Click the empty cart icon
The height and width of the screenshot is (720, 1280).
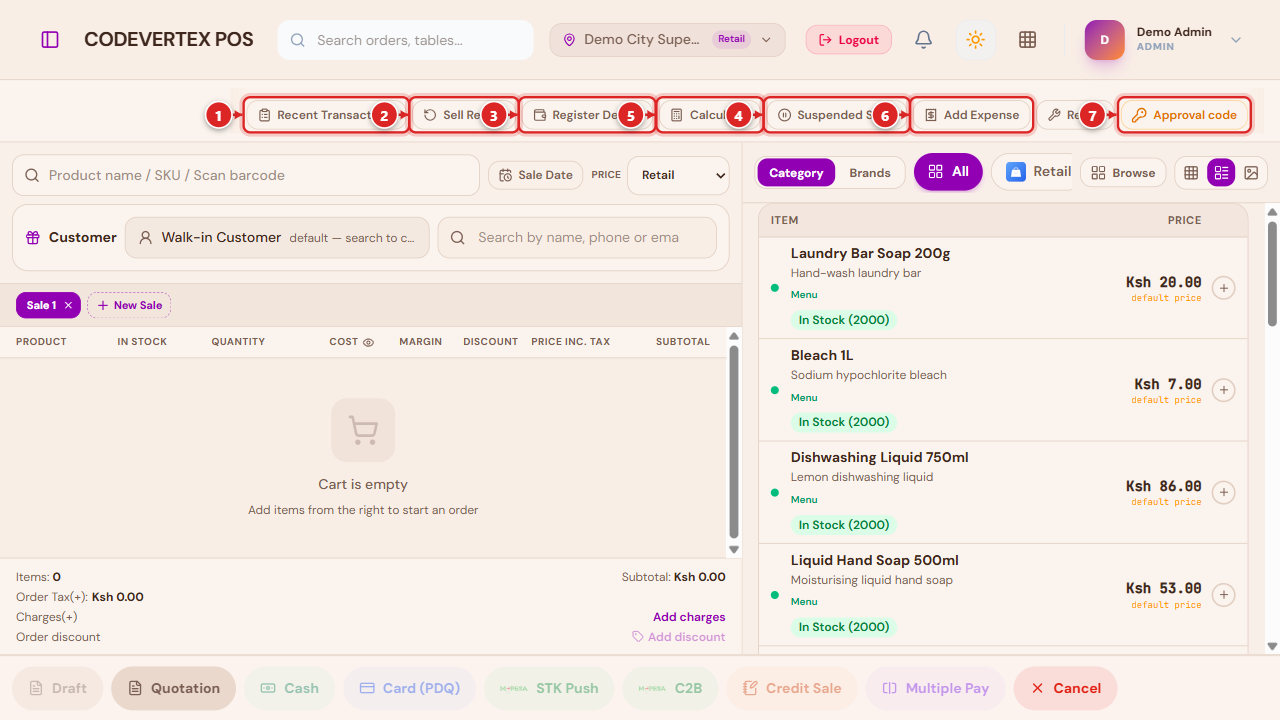coord(363,430)
